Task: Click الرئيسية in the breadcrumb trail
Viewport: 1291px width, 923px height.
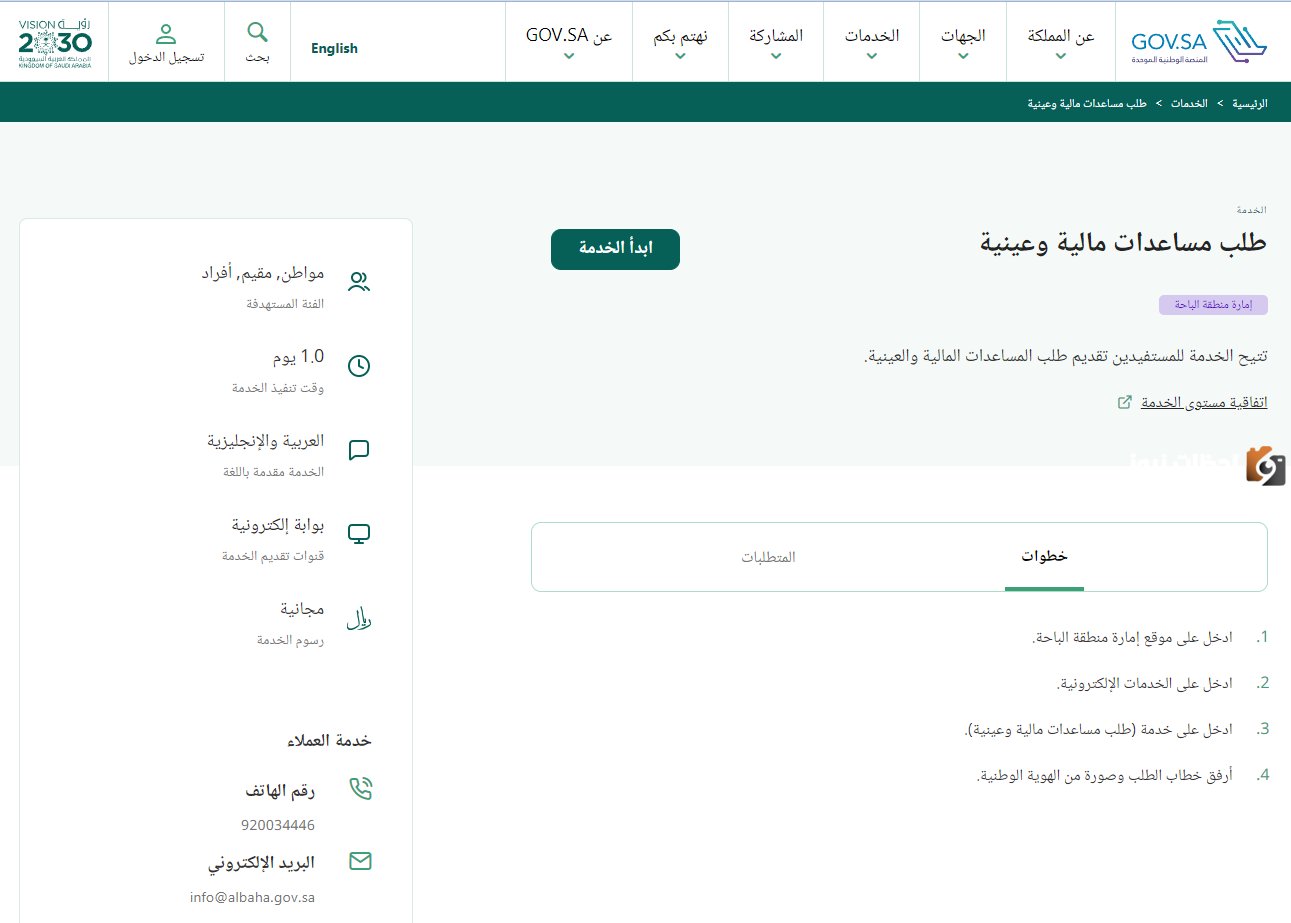Action: point(1248,102)
